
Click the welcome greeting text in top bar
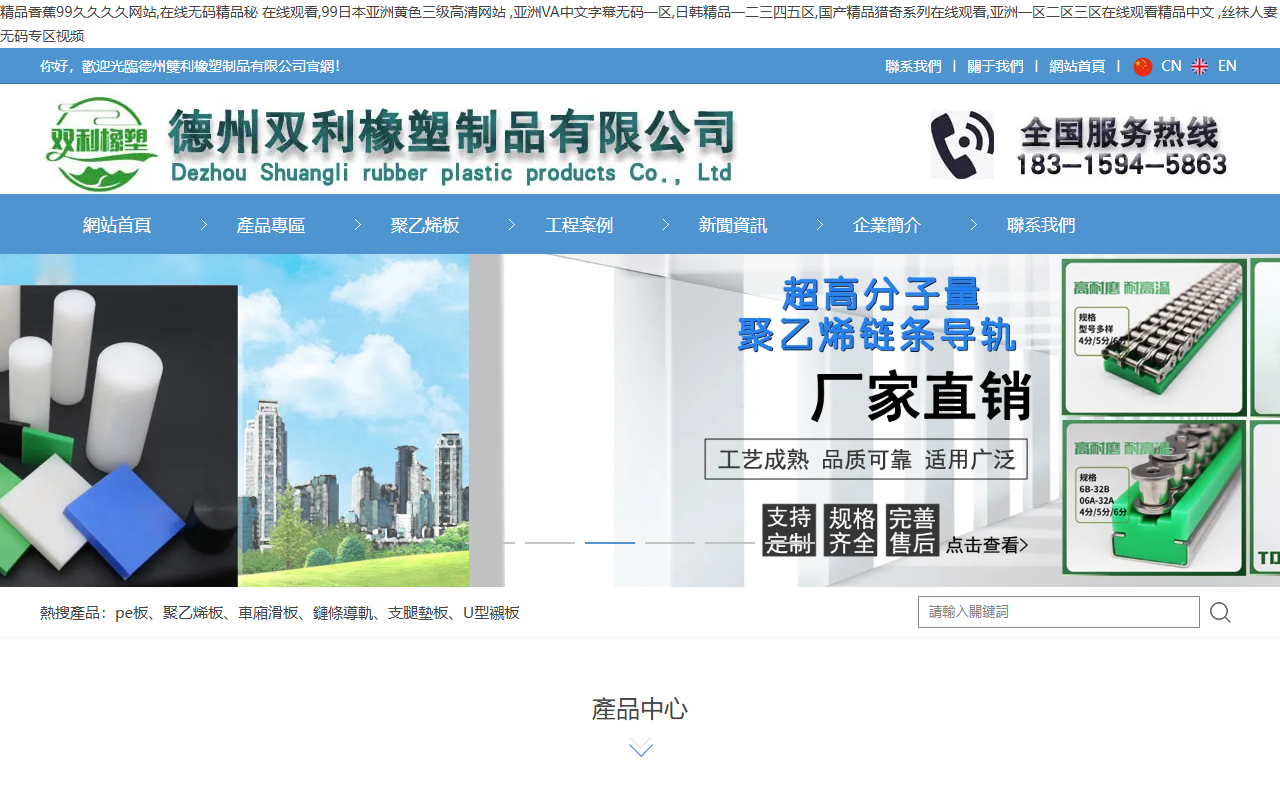coord(190,66)
